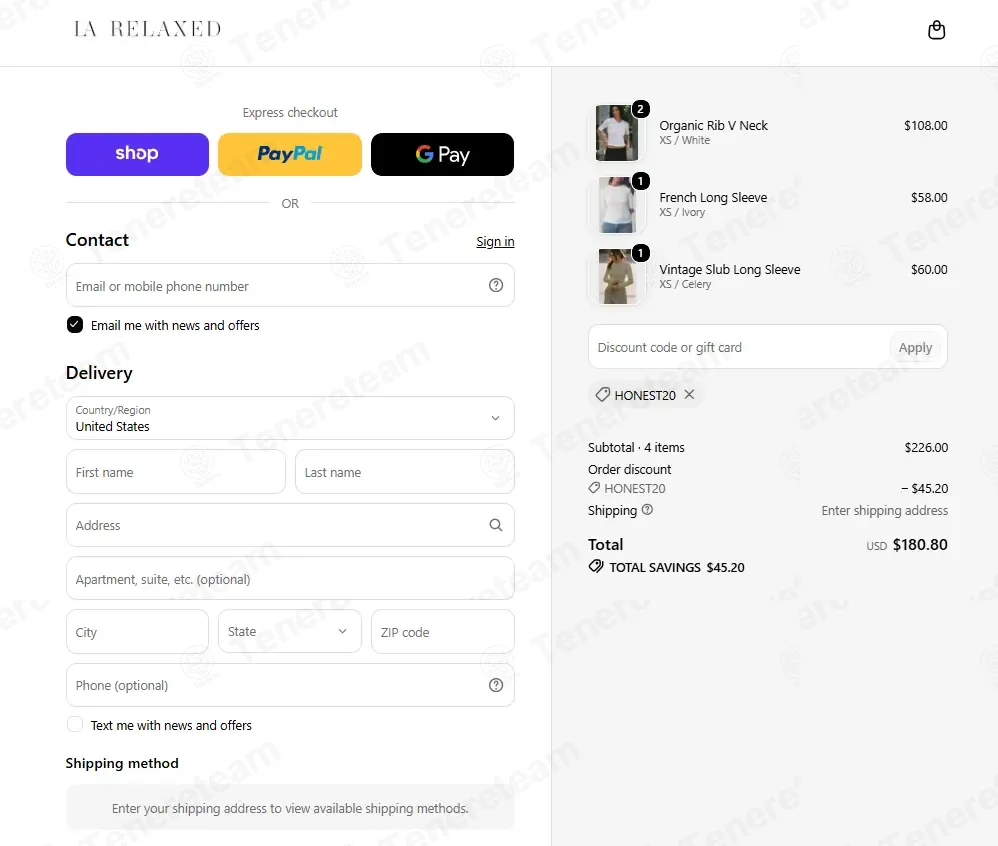Focus the Last name field
Viewport: 998px width, 846px height.
point(405,472)
